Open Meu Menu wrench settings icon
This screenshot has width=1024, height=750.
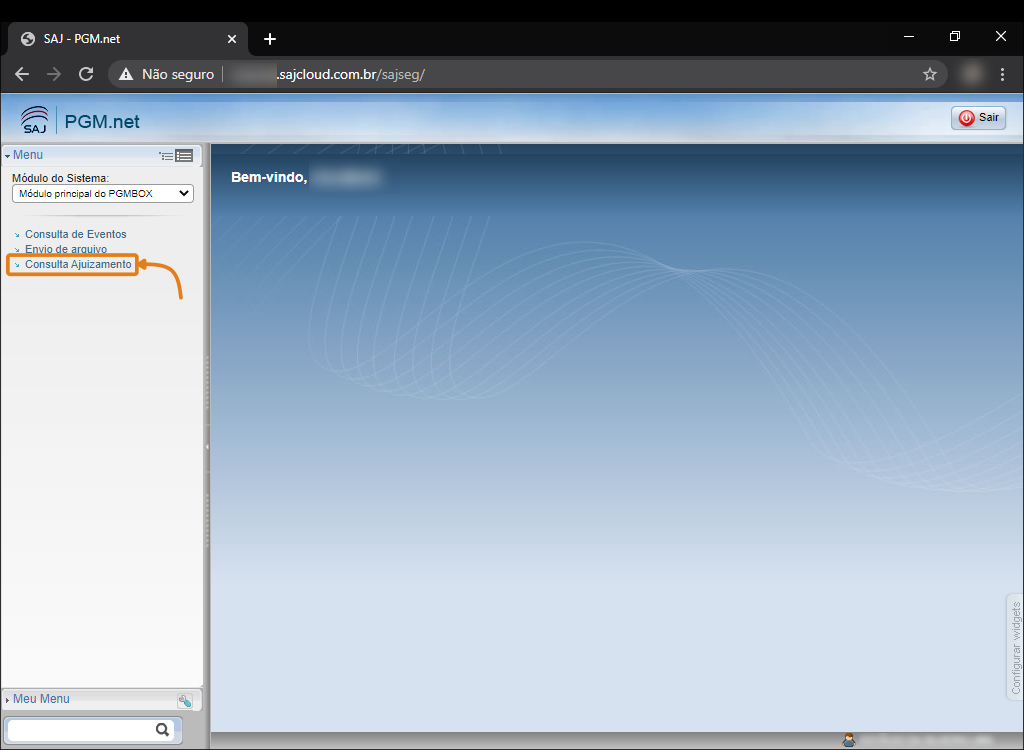coord(185,701)
